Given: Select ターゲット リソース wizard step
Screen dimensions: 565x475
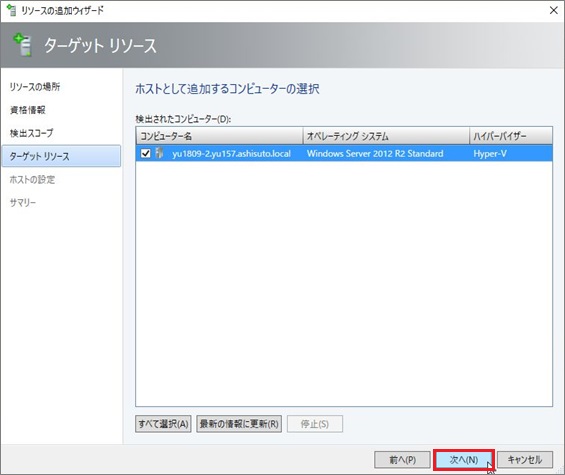Looking at the screenshot, I should (61, 156).
